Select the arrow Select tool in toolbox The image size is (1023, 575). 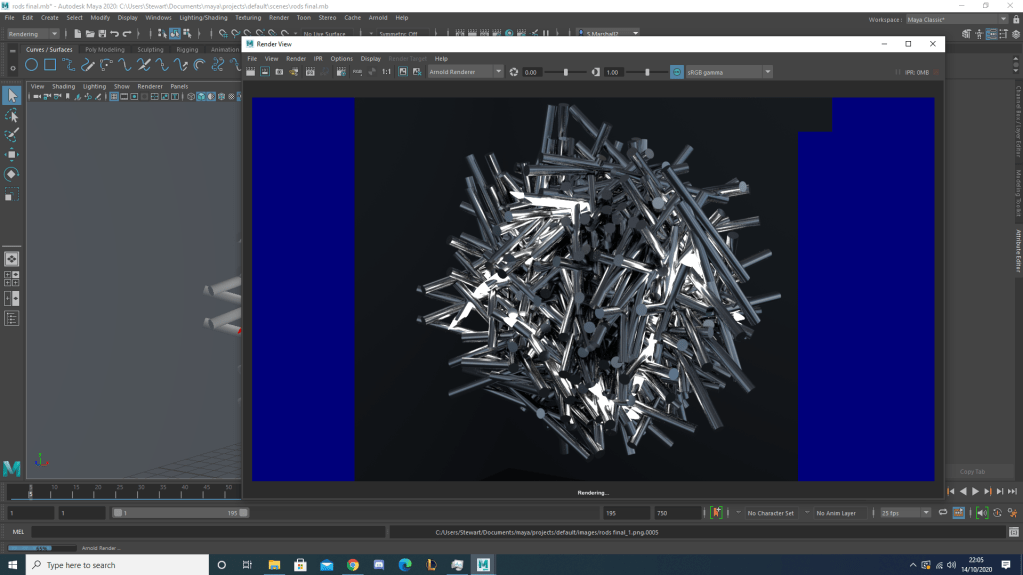coord(12,95)
